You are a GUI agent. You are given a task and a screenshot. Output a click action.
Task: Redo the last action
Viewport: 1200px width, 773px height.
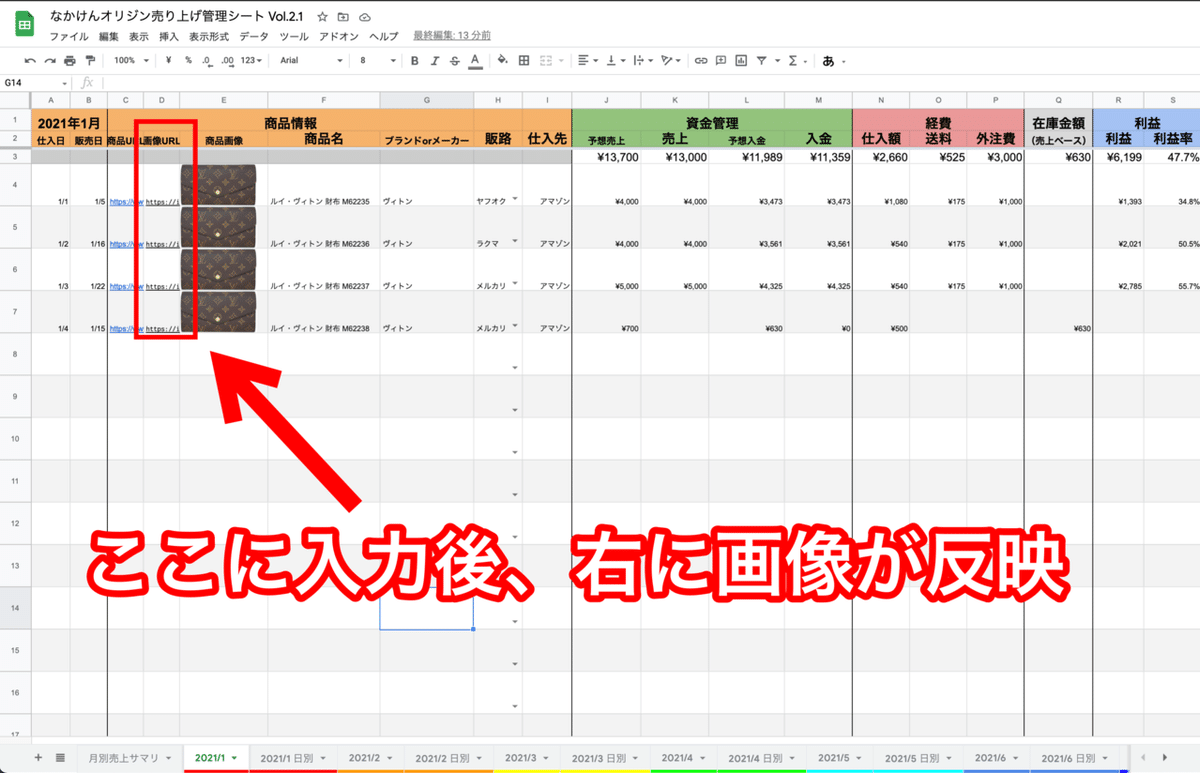click(x=49, y=61)
